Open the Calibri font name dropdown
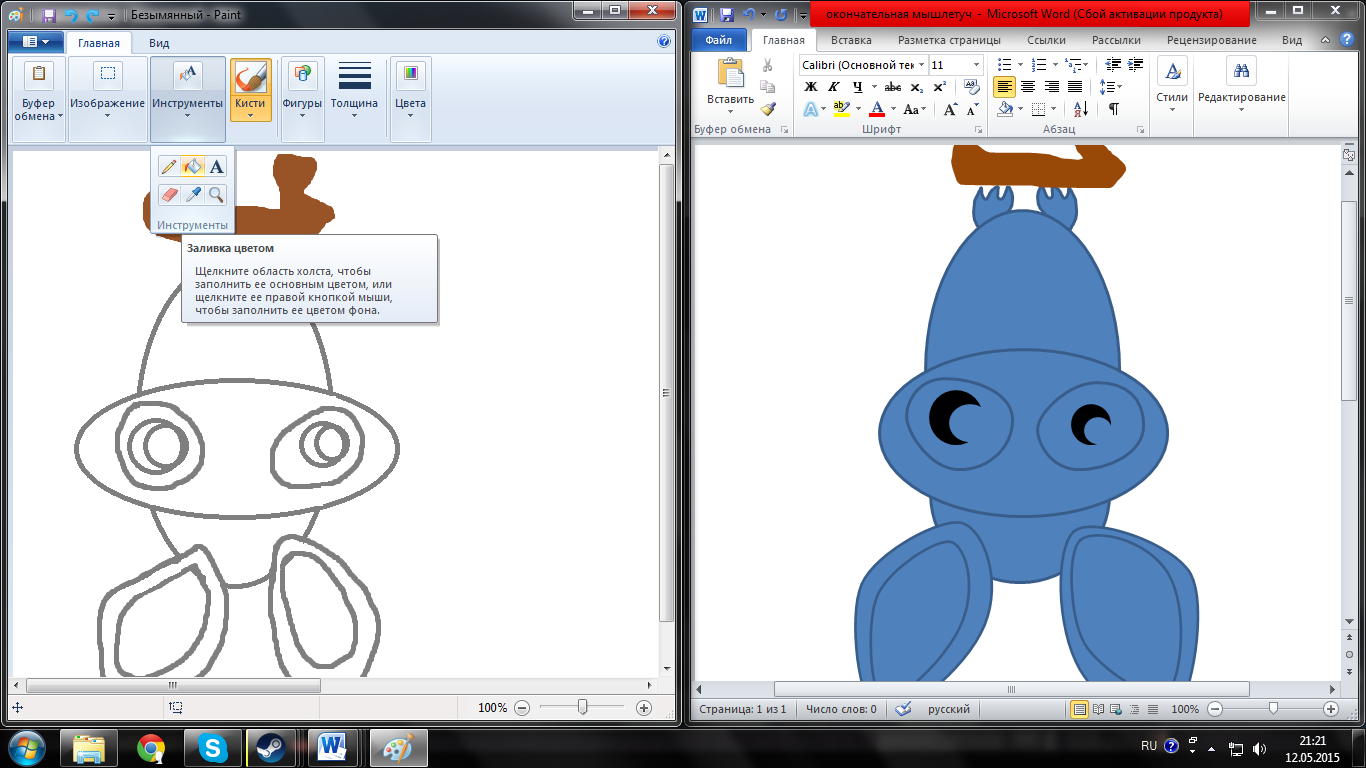Screen dimensions: 1366x768 tap(920, 65)
